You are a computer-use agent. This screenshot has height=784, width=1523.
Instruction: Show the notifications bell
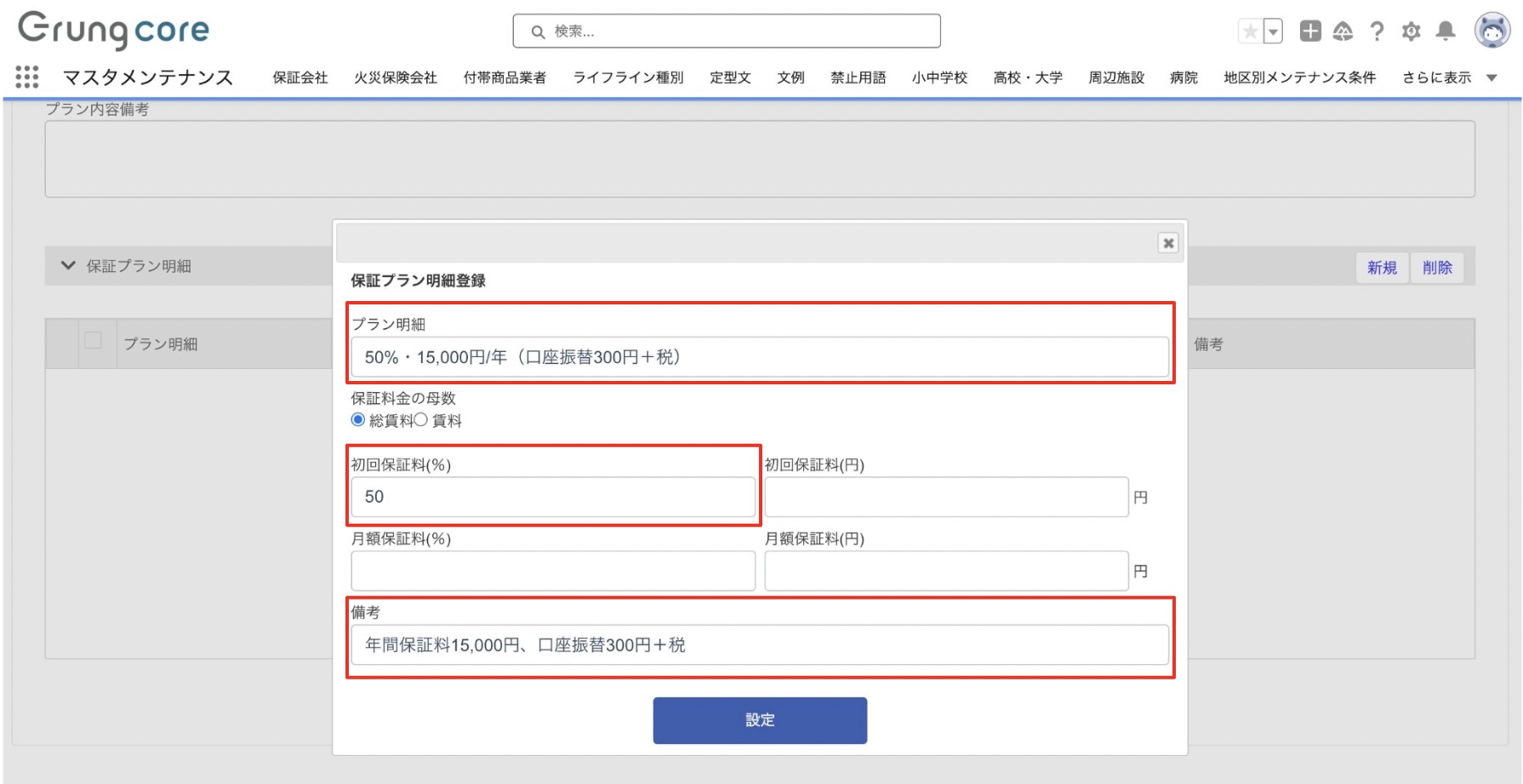[x=1445, y=31]
